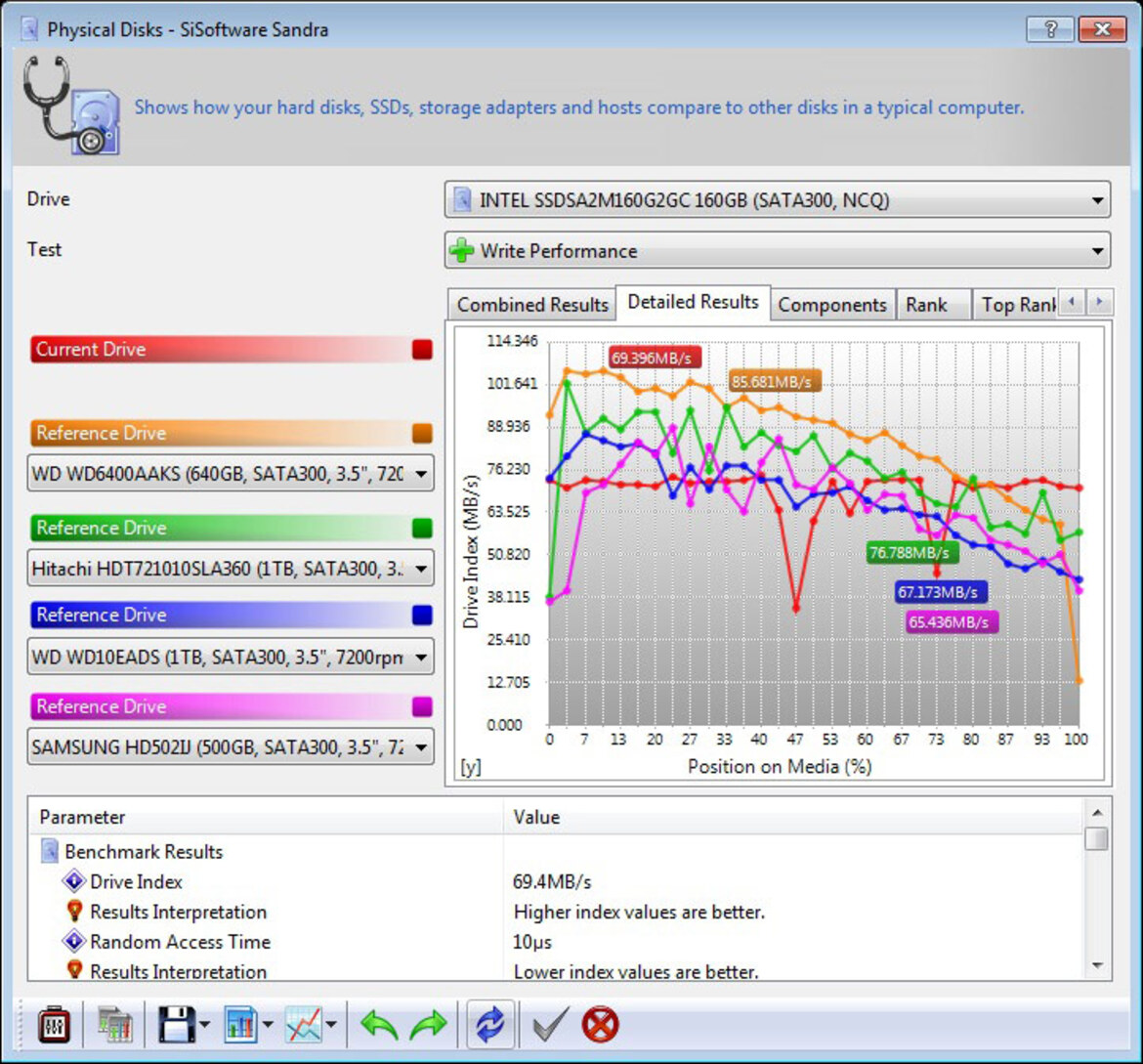Click the magenta Reference Drive color swatch
1143x1064 pixels.
(x=422, y=706)
